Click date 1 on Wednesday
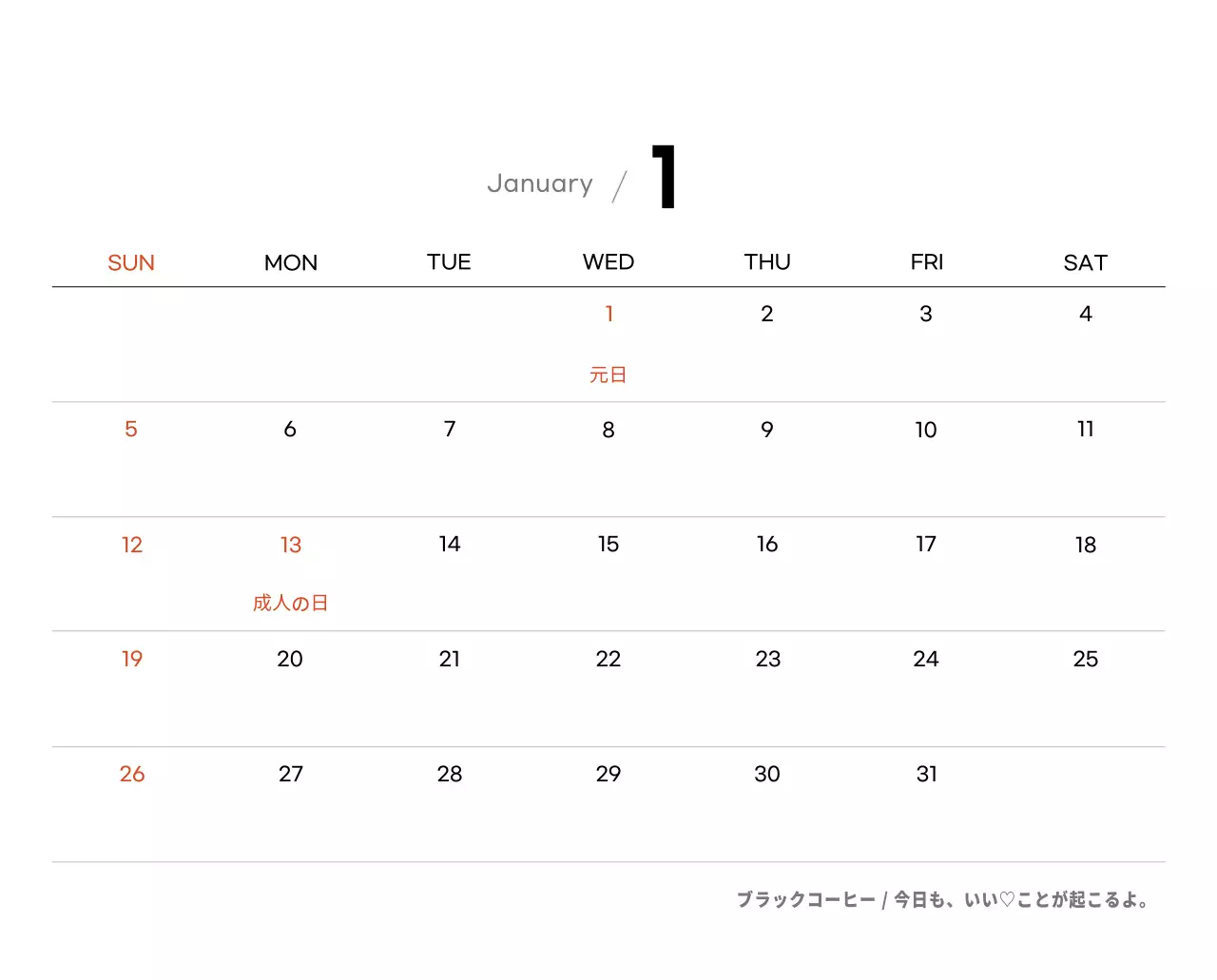Screen dimensions: 1217x980 tap(608, 314)
